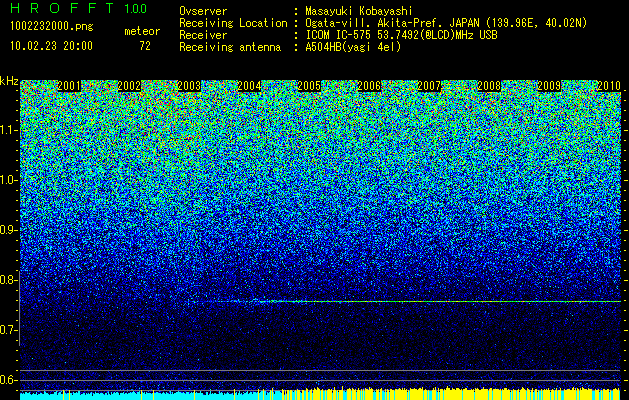Click the 0.8 kHz axis label
Viewport: 629px width, 400px height.
8,280
